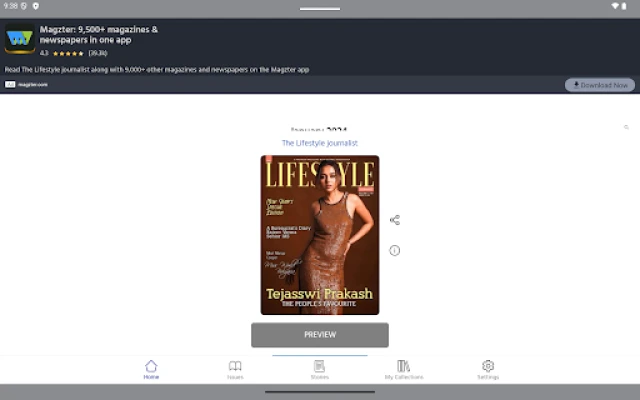Viewport: 640px width, 400px height.
Task: Click the Magzter banner title text
Action: point(98,35)
